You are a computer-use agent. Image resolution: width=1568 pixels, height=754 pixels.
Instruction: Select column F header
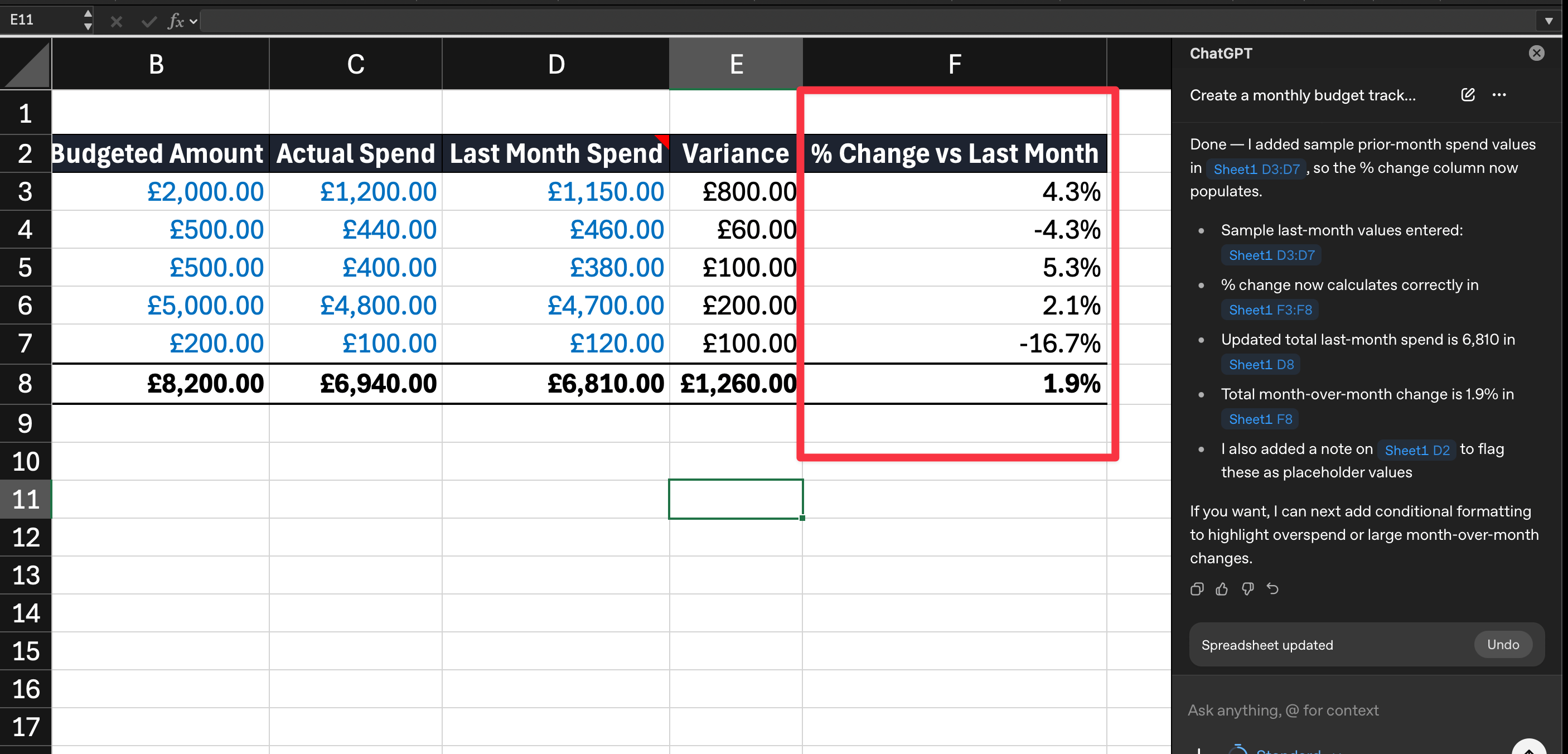[954, 64]
